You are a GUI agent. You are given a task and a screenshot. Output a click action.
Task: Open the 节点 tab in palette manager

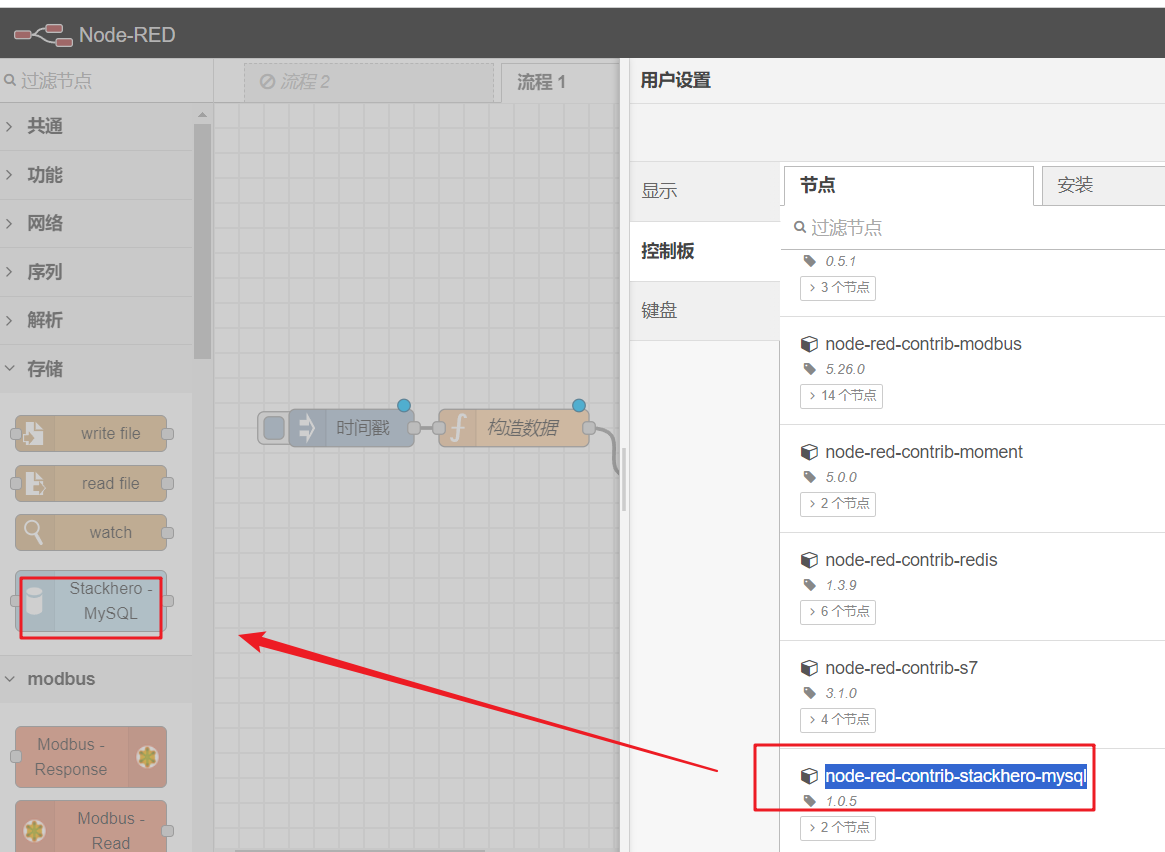908,185
